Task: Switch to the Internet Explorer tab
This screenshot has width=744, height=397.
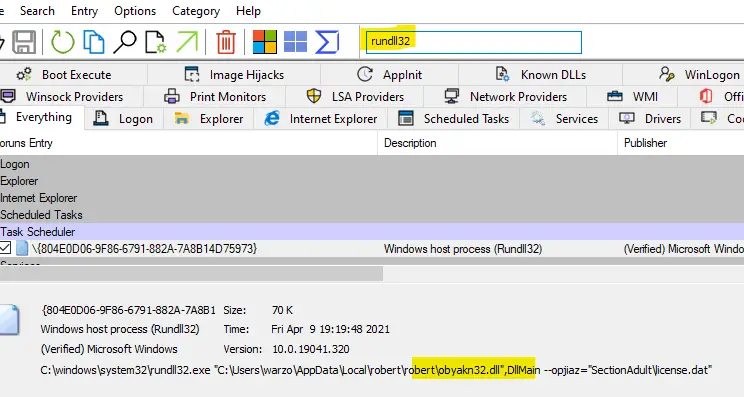Action: [x=321, y=119]
